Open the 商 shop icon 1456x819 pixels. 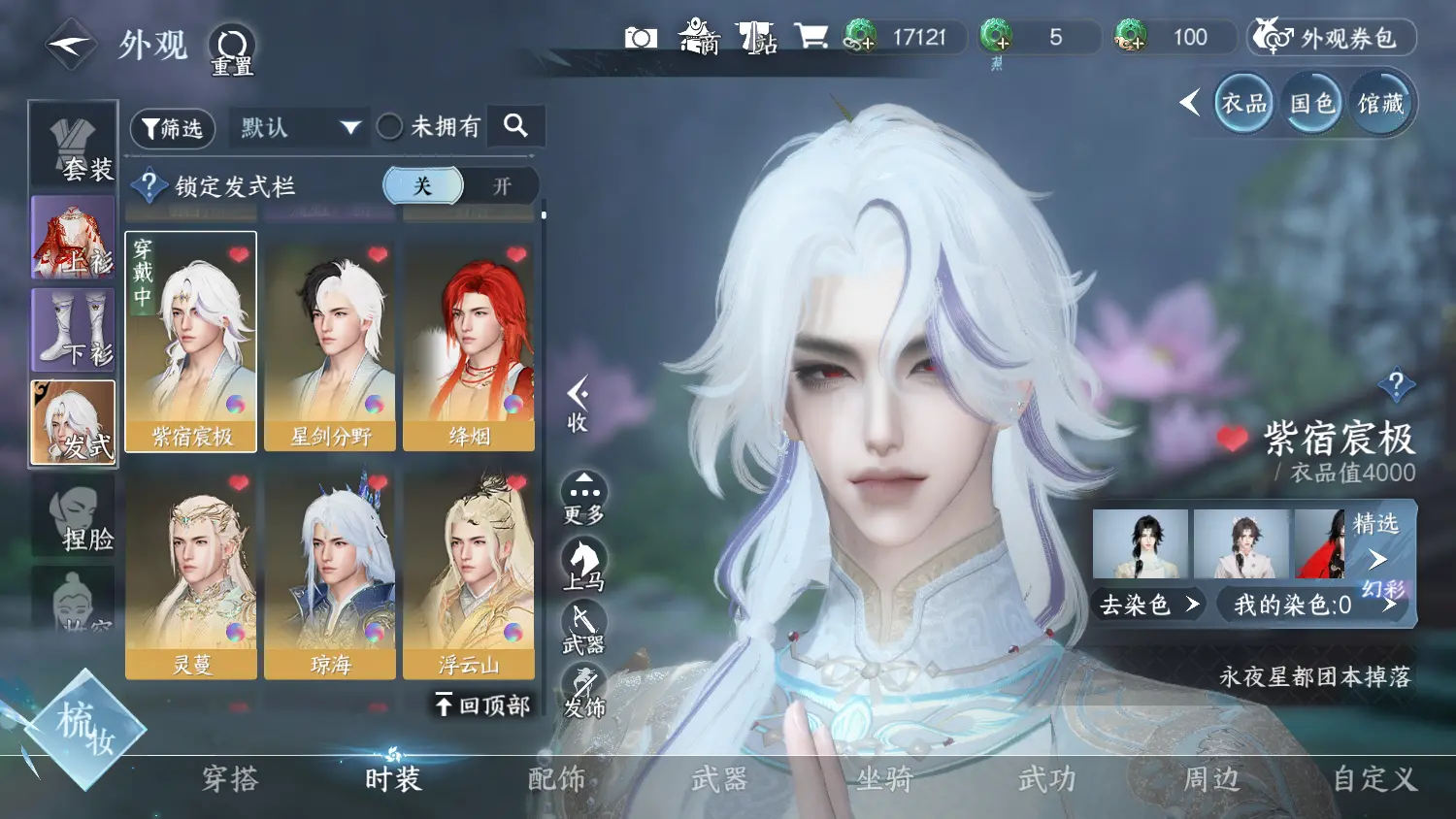coord(699,37)
